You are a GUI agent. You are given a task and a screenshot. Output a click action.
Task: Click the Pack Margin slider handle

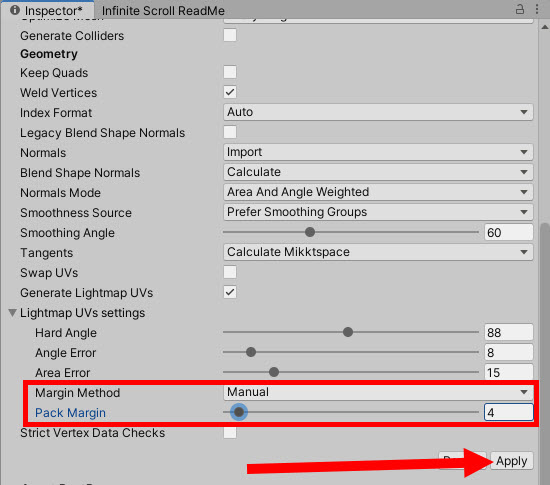pyautogui.click(x=239, y=412)
